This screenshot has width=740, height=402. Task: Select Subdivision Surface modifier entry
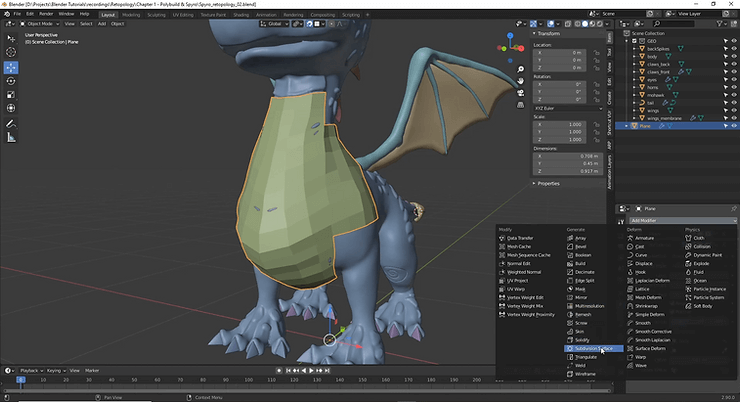tap(594, 349)
